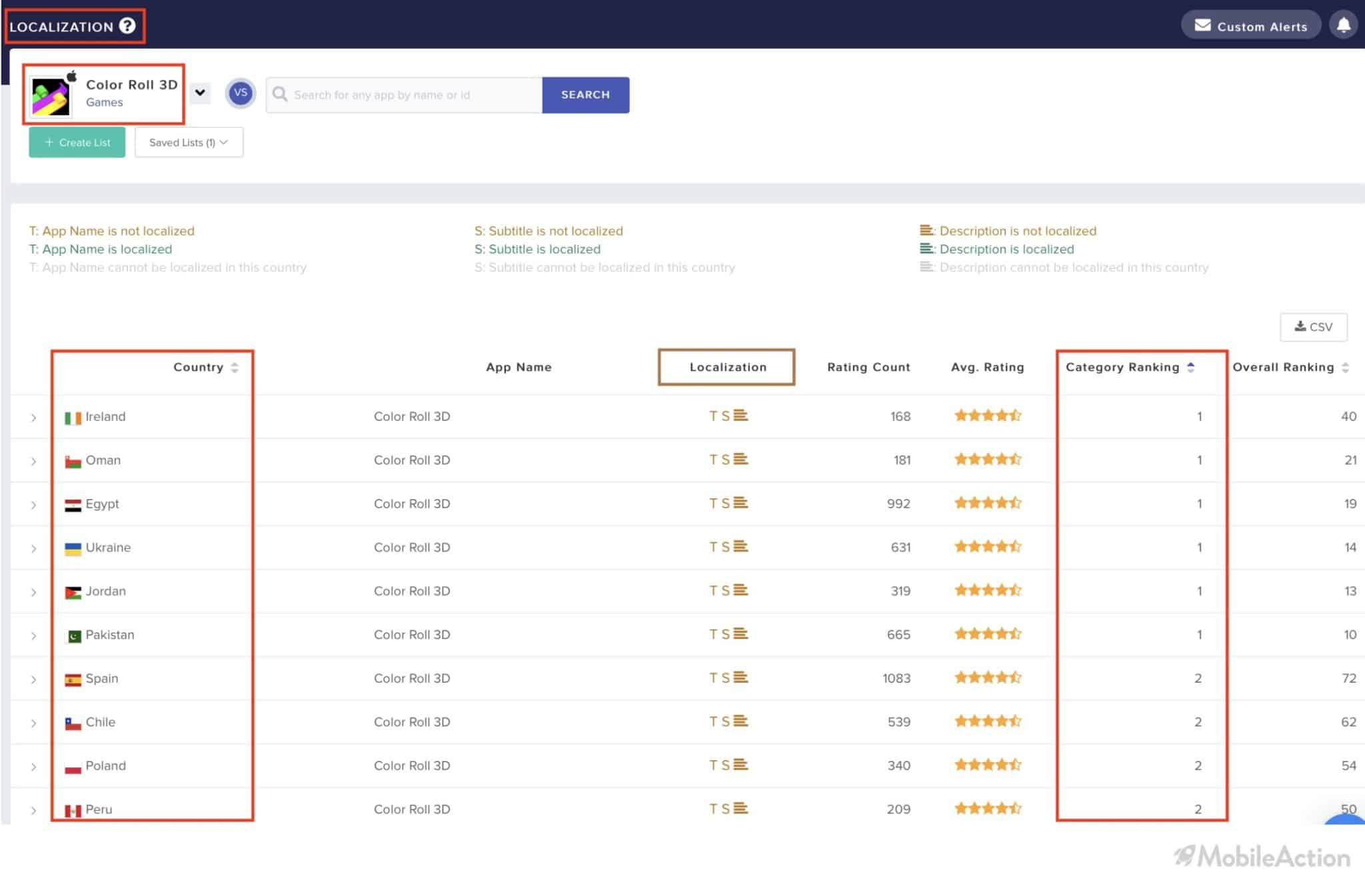Click the Custom Alerts envelope button
This screenshot has width=1365, height=896.
pyautogui.click(x=1250, y=25)
